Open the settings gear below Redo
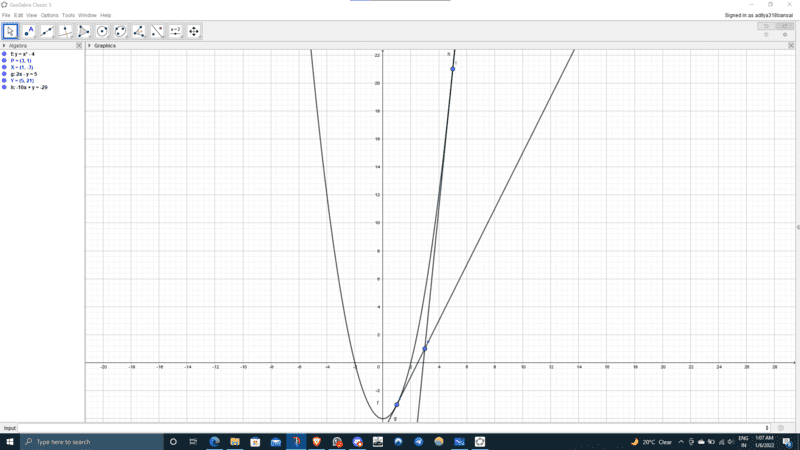Image resolution: width=800 pixels, height=450 pixels. point(785,35)
